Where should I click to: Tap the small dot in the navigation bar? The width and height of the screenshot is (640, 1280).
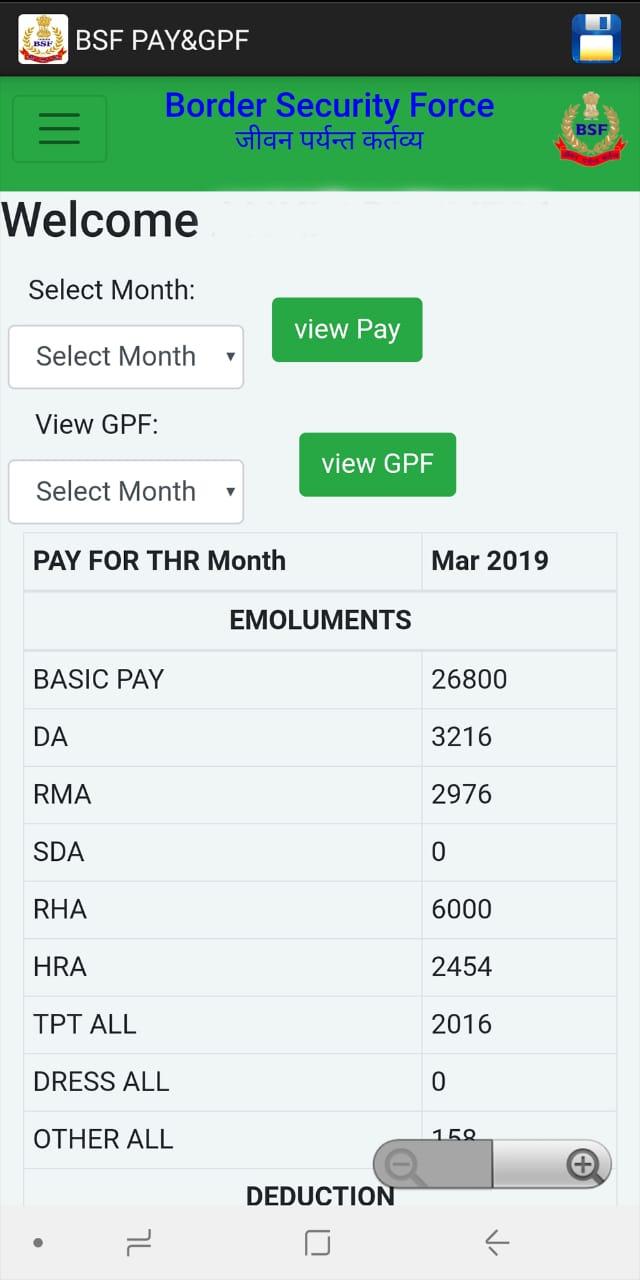pos(38,1243)
